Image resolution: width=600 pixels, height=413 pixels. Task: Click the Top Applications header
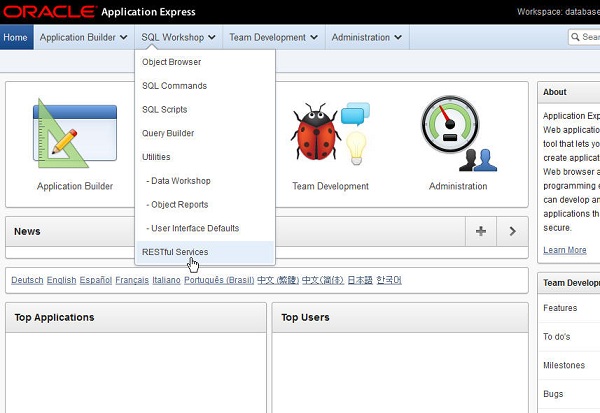pyautogui.click(x=54, y=317)
